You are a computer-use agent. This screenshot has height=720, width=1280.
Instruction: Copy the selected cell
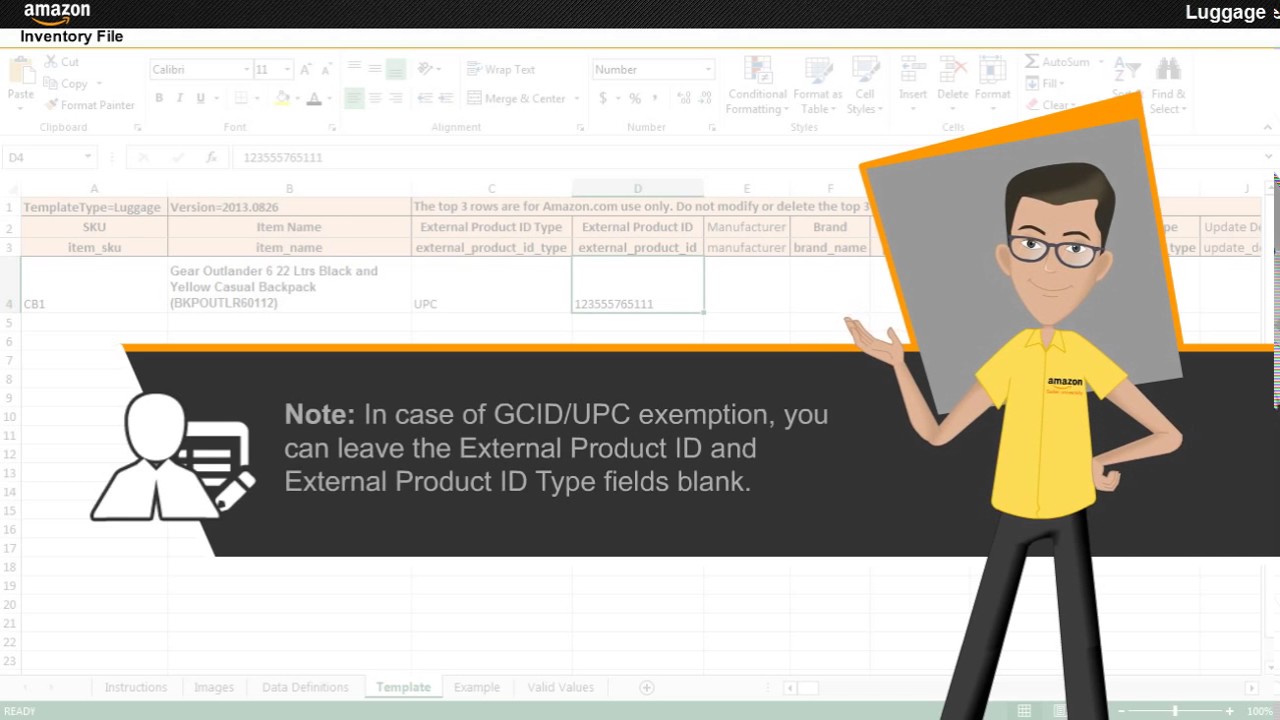(67, 84)
